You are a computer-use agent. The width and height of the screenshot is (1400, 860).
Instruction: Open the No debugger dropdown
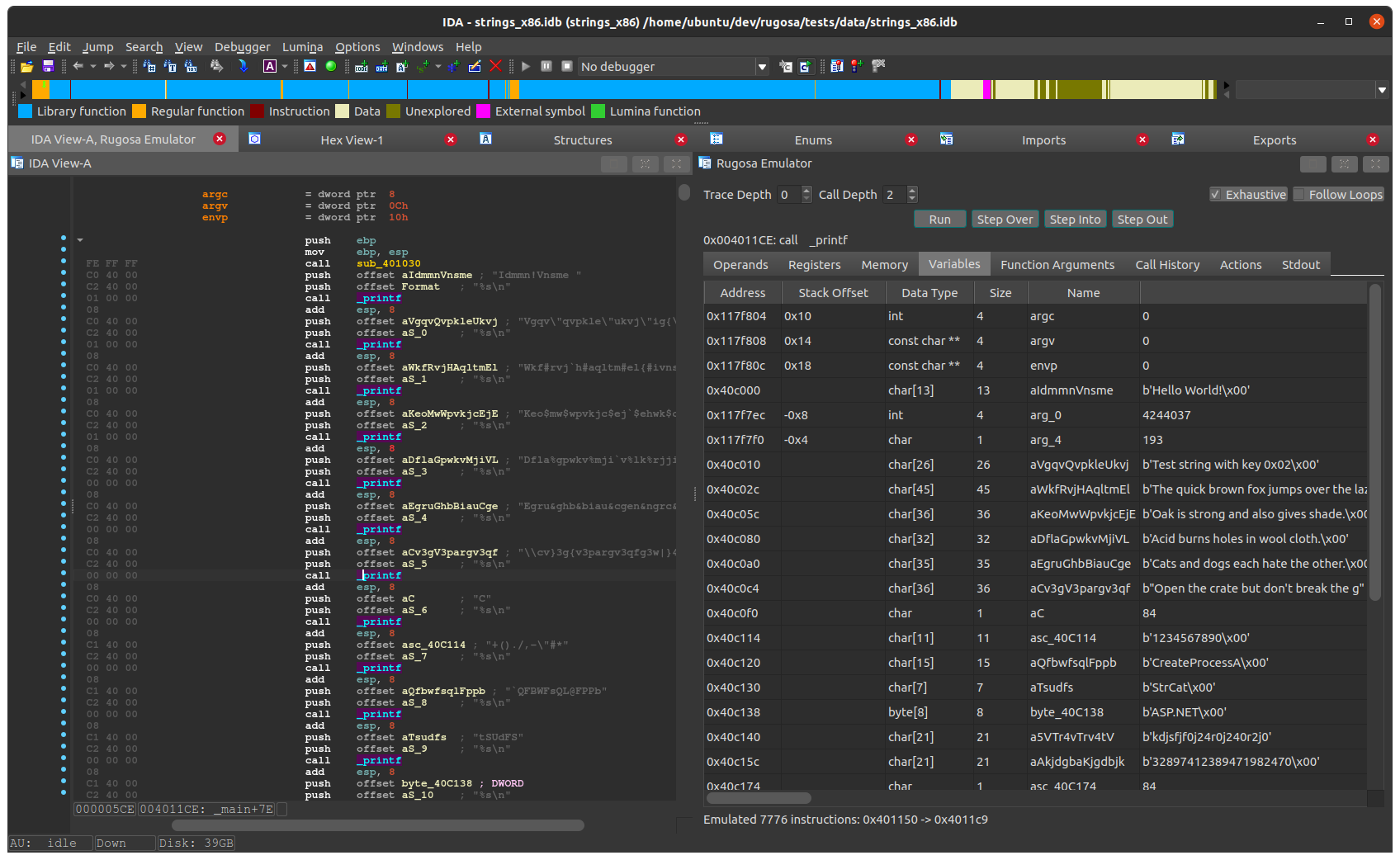(x=762, y=67)
